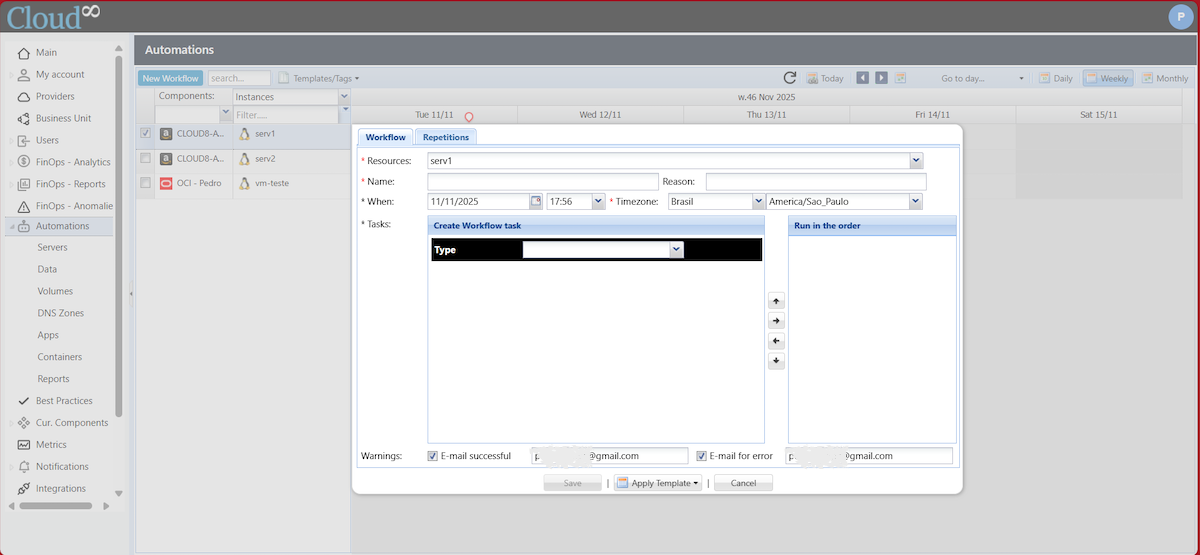
Task: Click the Reason input field
Action: tap(816, 181)
